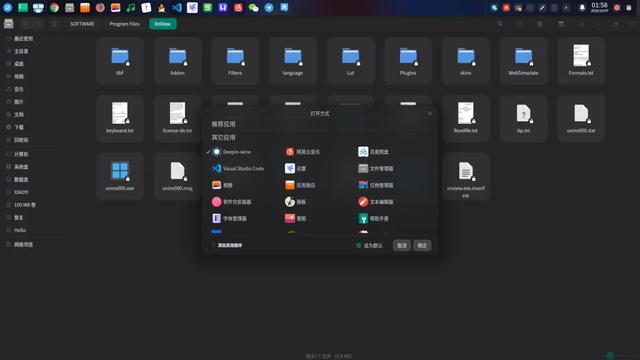Image resolution: width=640 pixels, height=360 pixels.
Task: Select the tip.ini file
Action: pos(523,119)
